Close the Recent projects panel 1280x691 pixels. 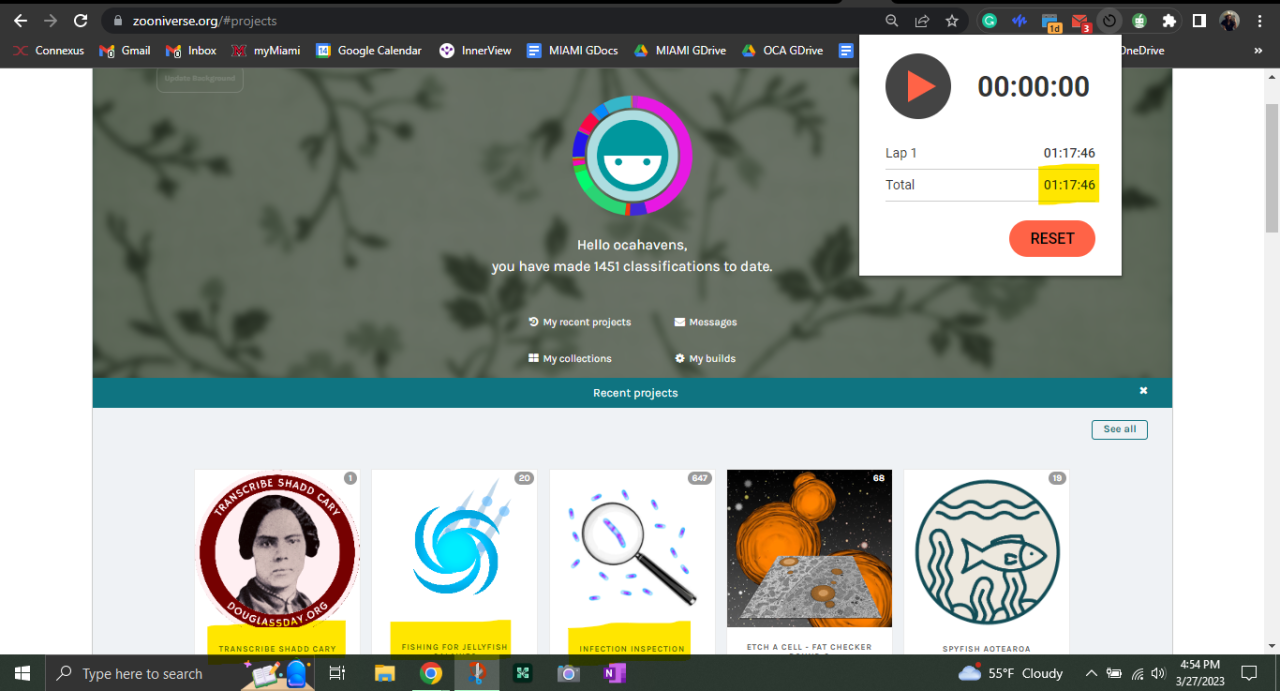point(1143,391)
